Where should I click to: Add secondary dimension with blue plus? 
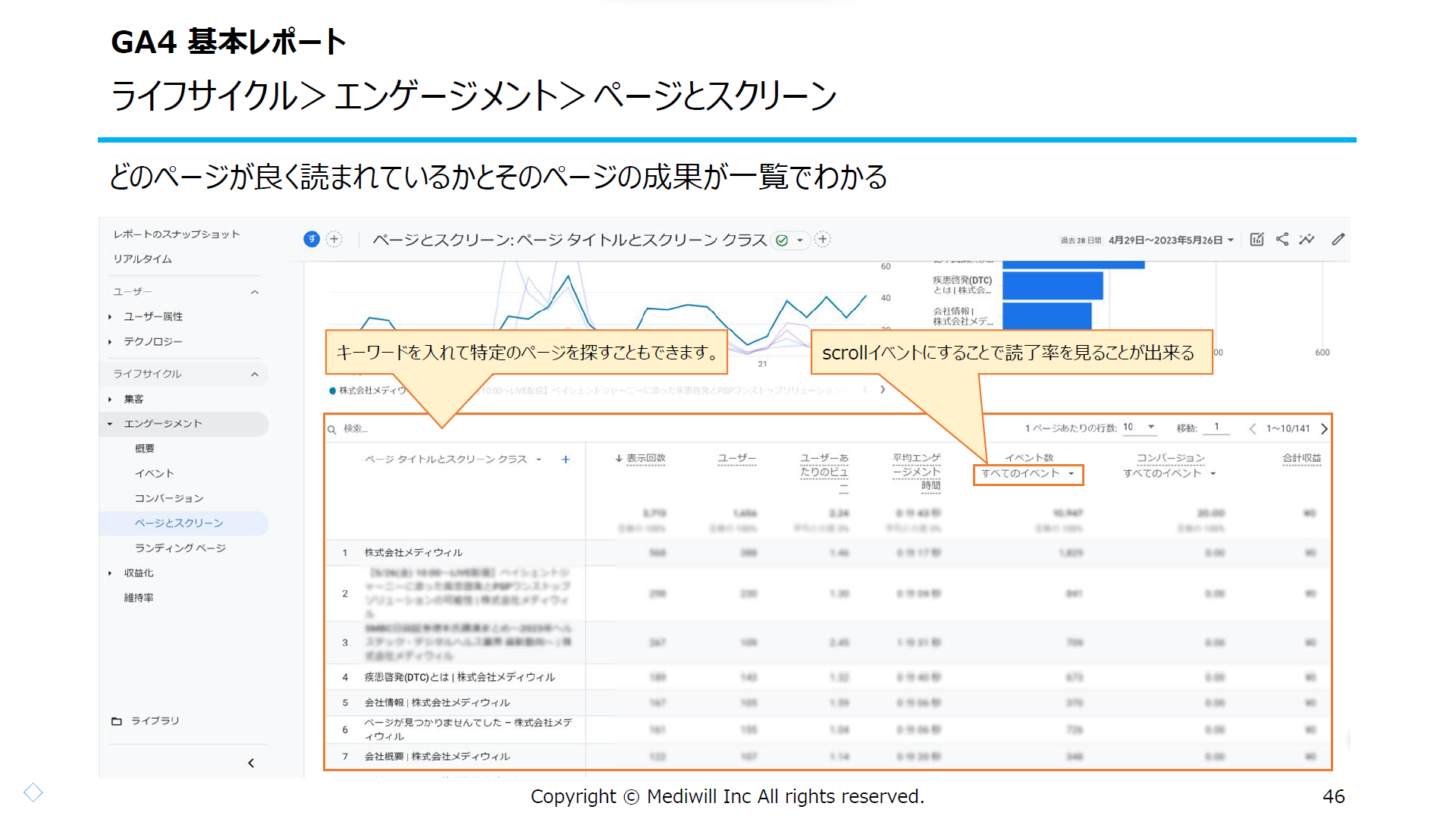click(x=566, y=460)
